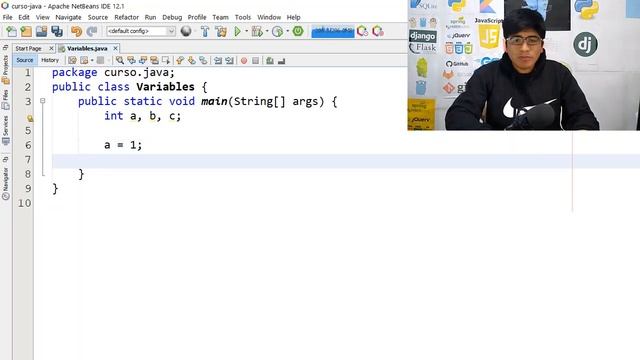Toggle Highlight Search in editor toolbar

[x=154, y=60]
